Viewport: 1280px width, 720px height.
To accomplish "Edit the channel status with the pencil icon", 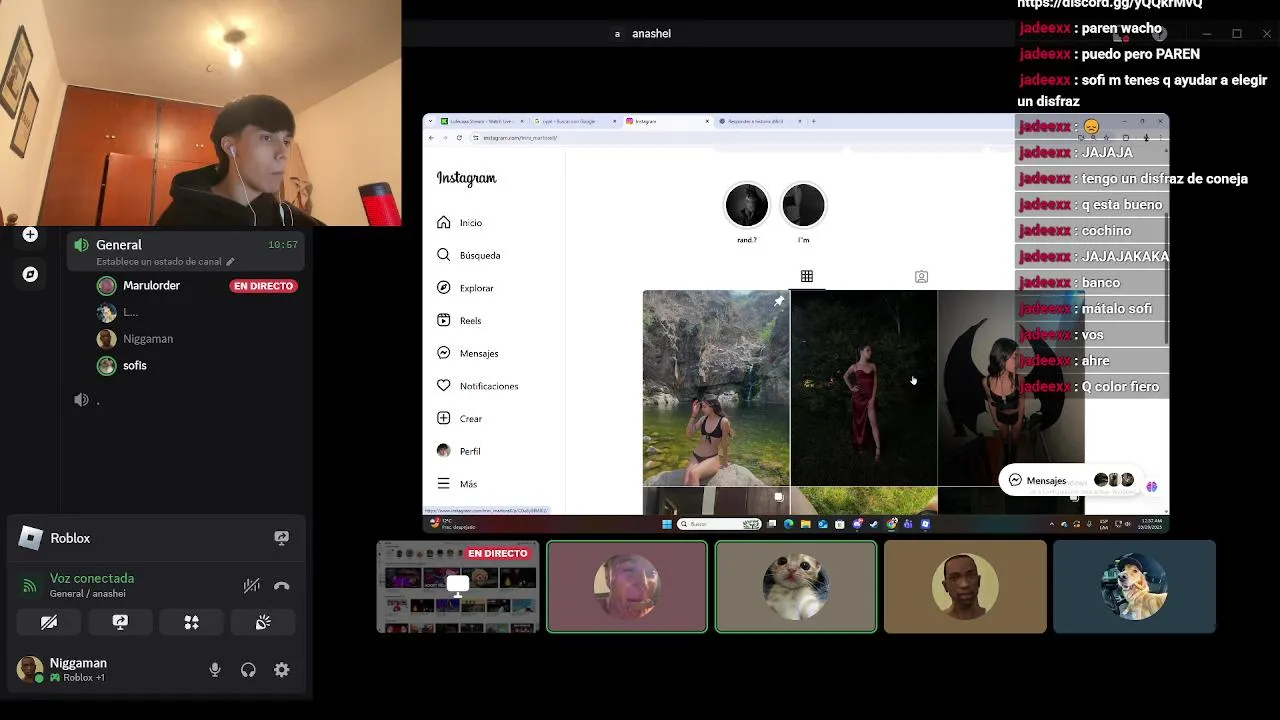I will (x=230, y=262).
